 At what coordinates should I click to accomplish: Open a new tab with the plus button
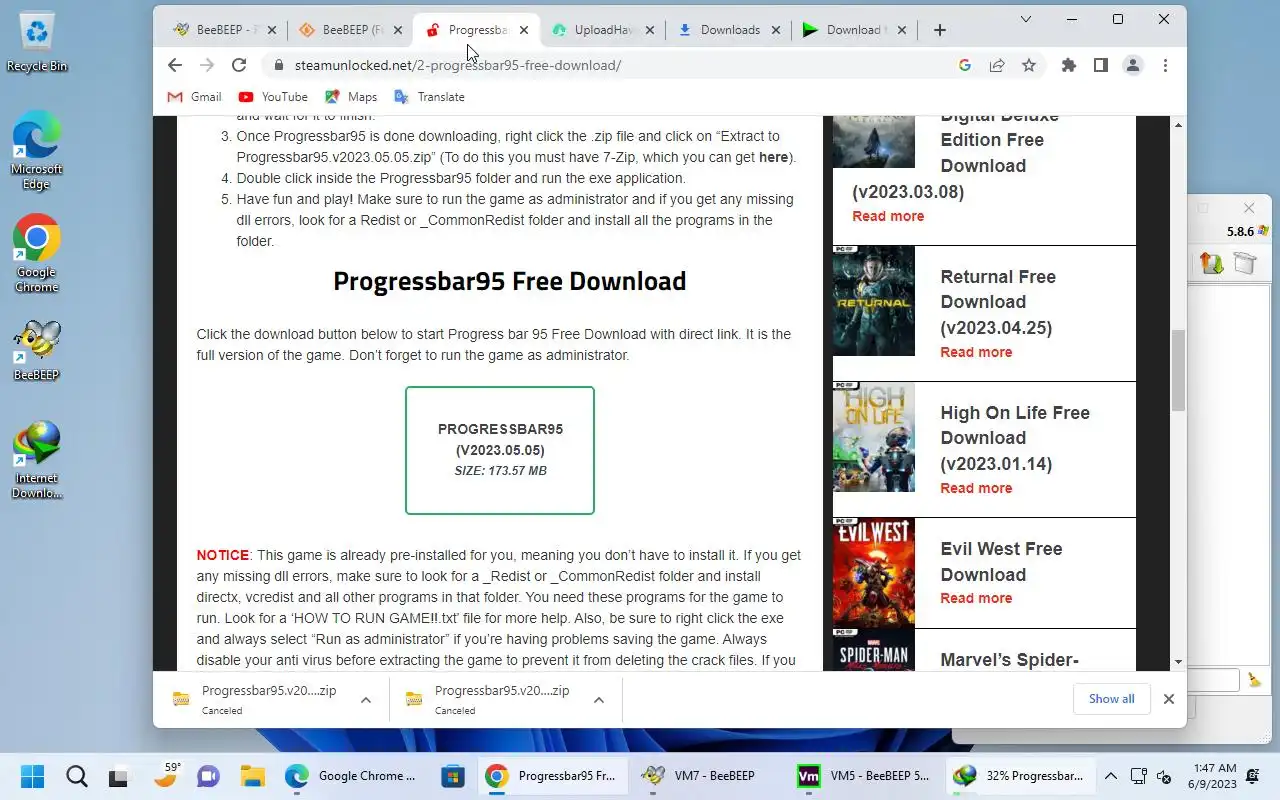[x=939, y=30]
